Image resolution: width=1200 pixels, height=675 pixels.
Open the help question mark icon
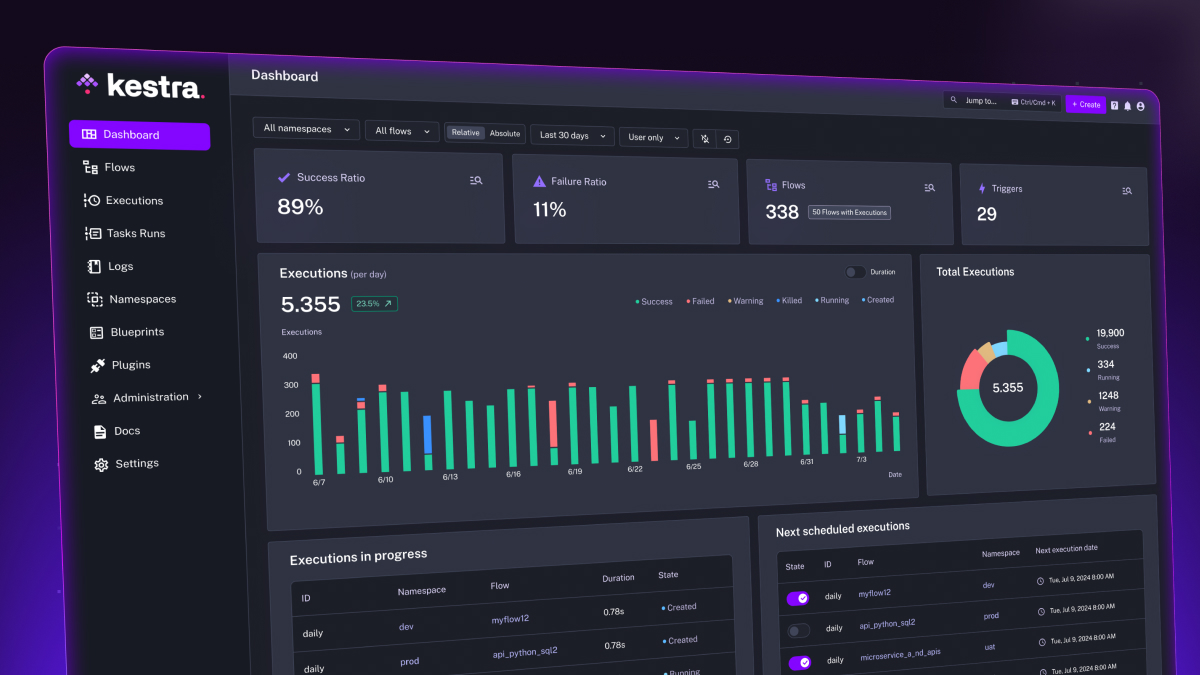point(1113,104)
